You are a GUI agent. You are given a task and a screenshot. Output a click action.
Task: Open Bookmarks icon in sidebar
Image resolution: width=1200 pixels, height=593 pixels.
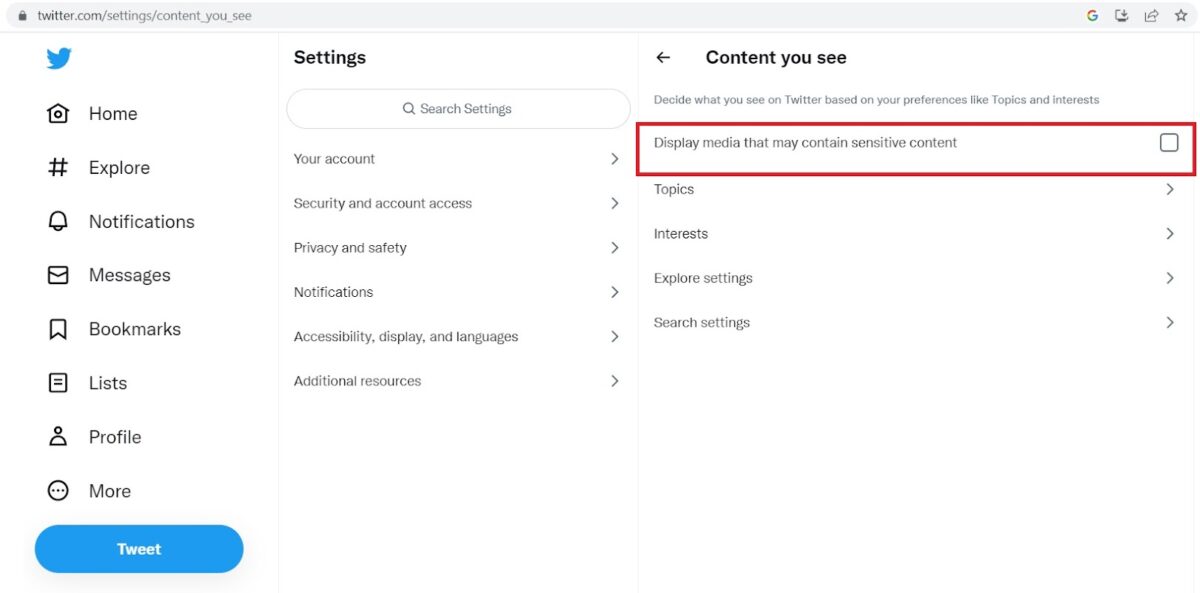point(58,329)
